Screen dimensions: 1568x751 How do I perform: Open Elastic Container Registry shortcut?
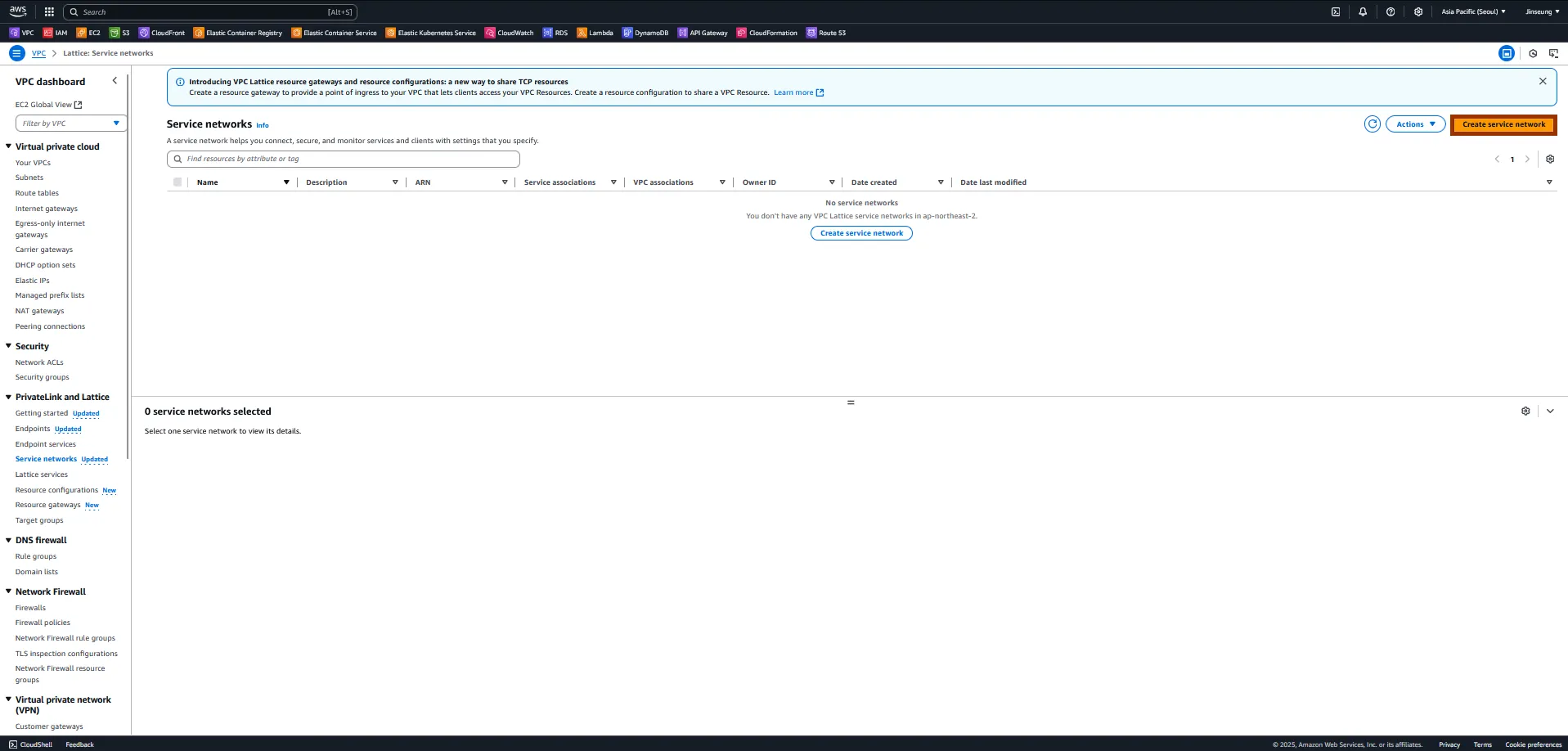tap(238, 33)
